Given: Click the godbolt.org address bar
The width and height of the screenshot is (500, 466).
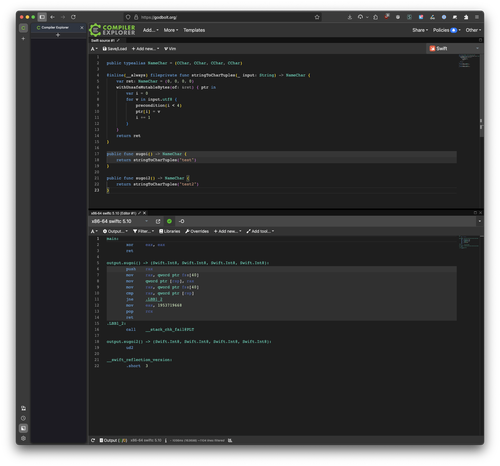Looking at the screenshot, I should click(x=223, y=17).
